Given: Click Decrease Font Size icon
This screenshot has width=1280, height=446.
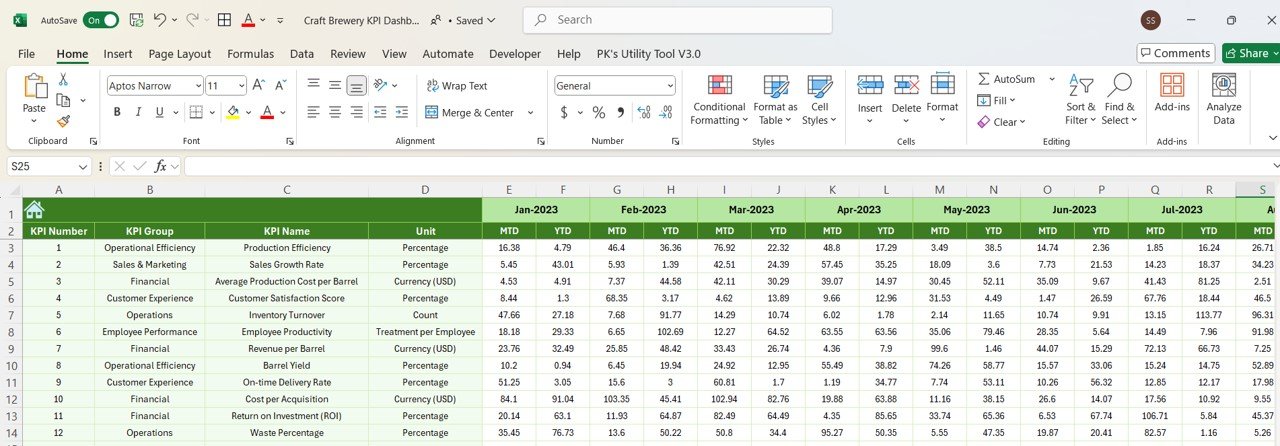Looking at the screenshot, I should 279,86.
